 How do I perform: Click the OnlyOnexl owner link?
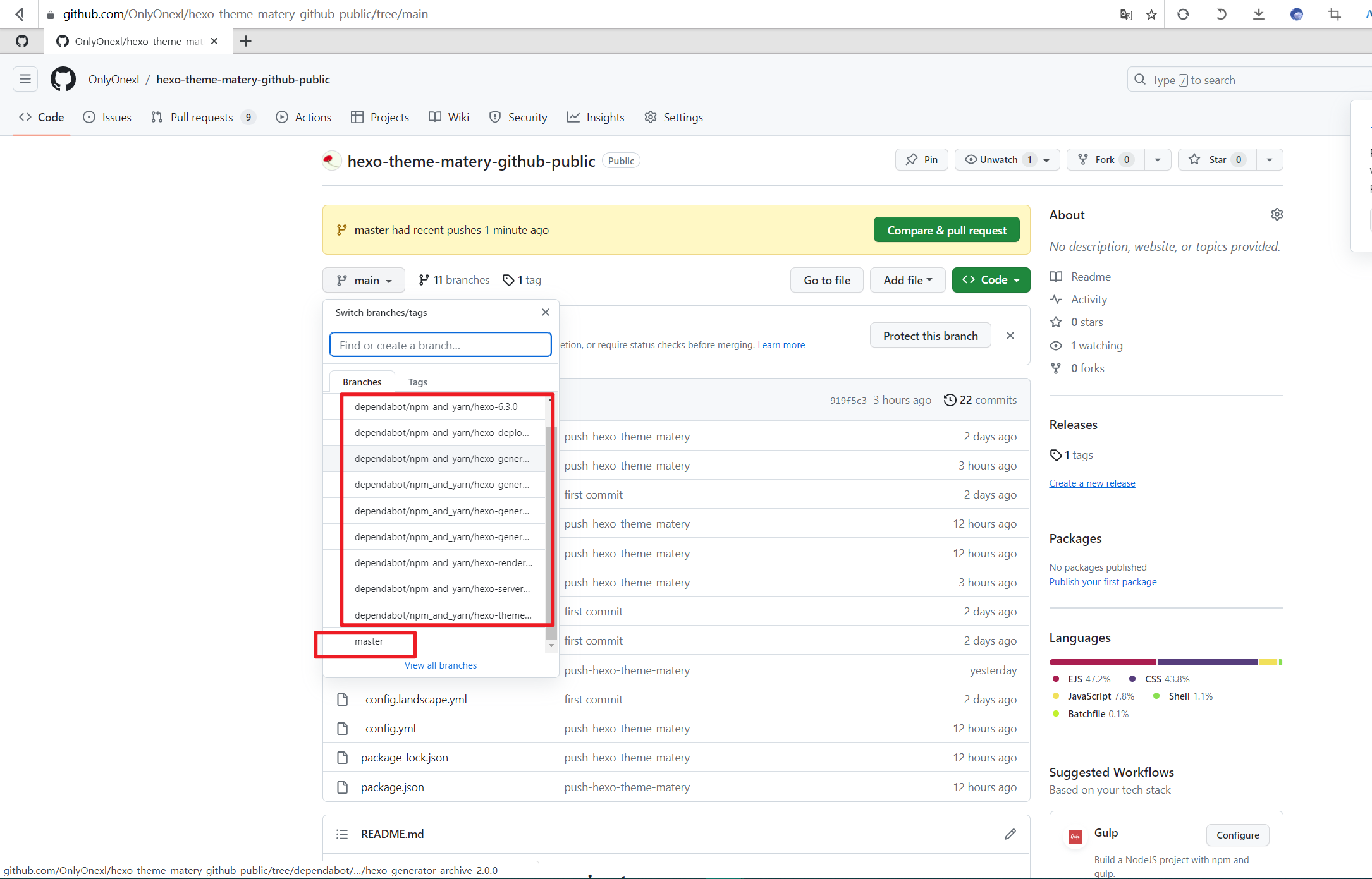pyautogui.click(x=114, y=79)
